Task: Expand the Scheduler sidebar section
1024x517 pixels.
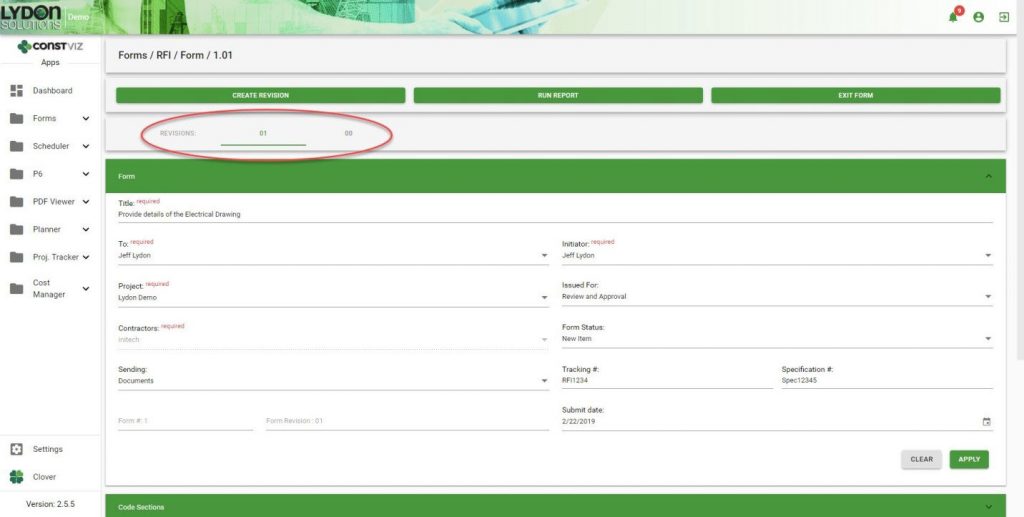Action: coord(86,147)
